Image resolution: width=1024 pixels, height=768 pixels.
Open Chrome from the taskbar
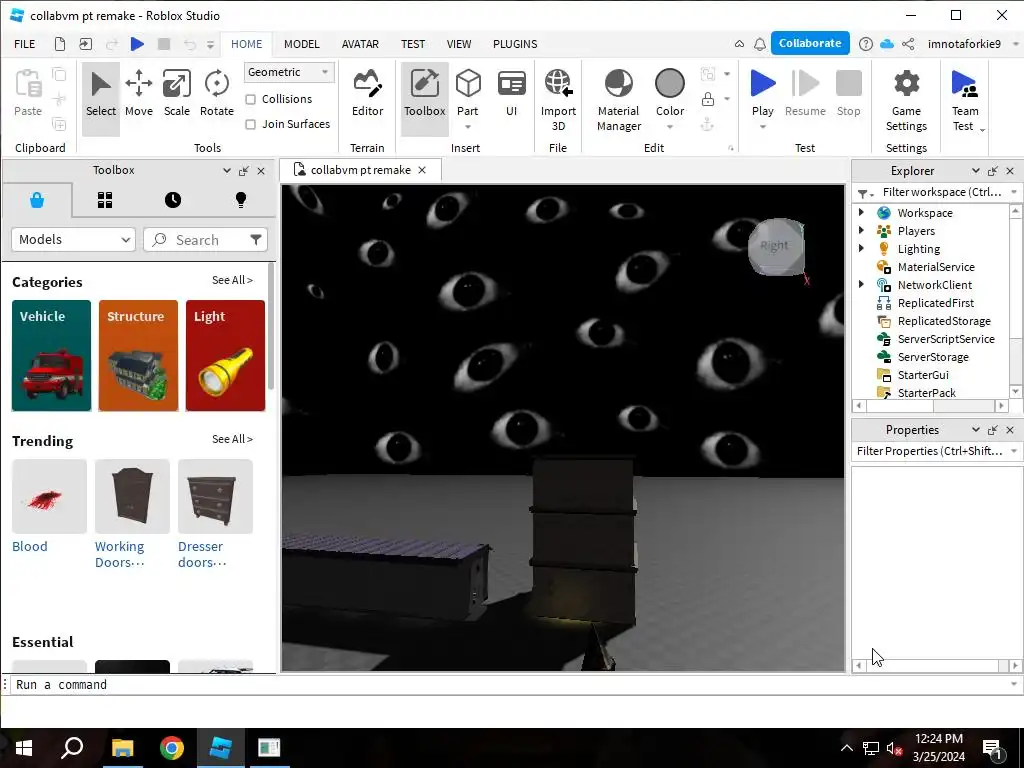(x=172, y=748)
